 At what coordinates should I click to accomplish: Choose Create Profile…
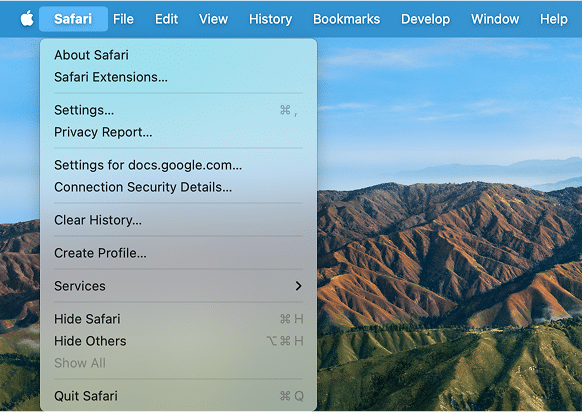(178, 253)
